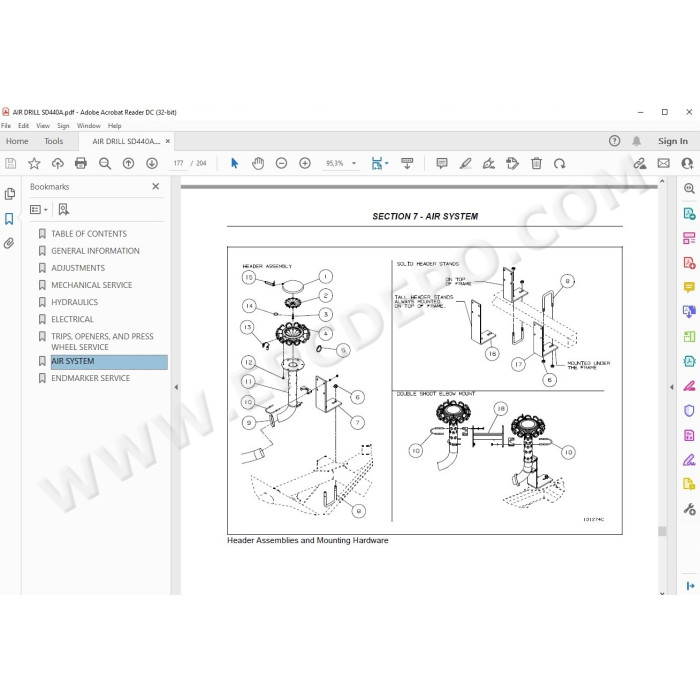The height and width of the screenshot is (700, 700).
Task: Click search magnifier in right tools pane
Action: (689, 188)
